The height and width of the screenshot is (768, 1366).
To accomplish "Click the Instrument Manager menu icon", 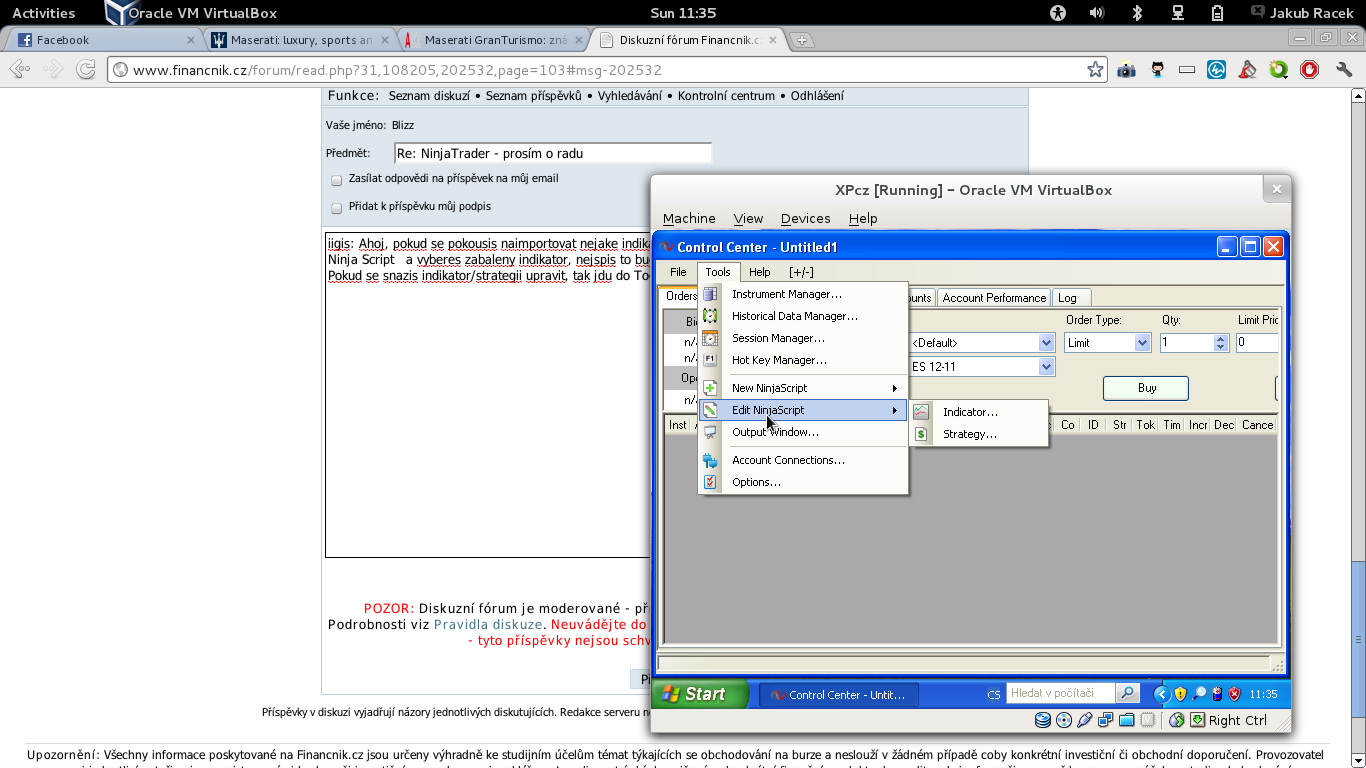I will click(710, 294).
